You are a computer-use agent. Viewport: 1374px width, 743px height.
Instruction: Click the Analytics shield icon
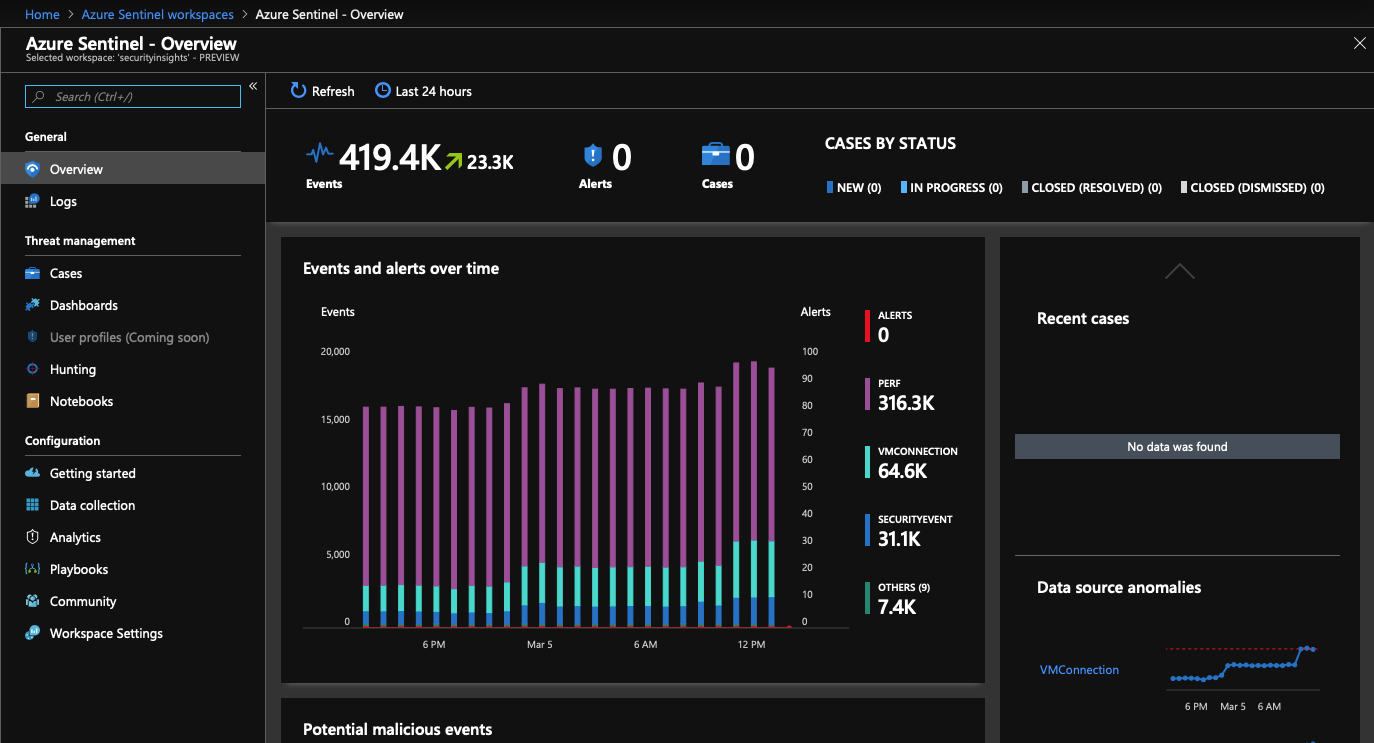pyautogui.click(x=32, y=537)
